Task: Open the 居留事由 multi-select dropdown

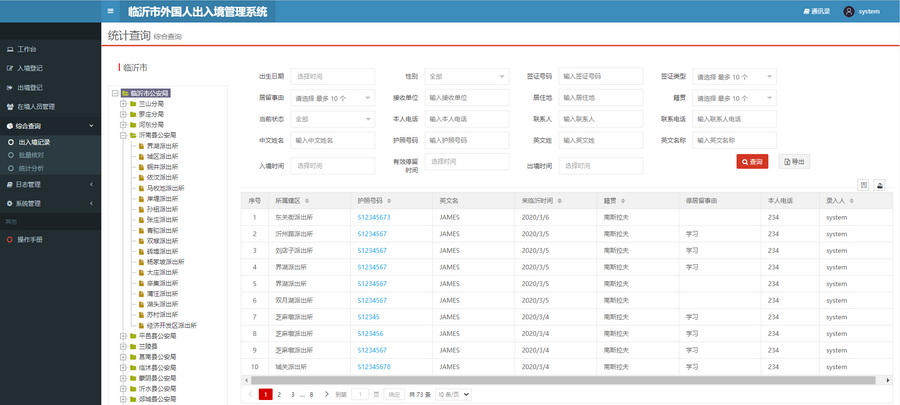Action: point(332,98)
